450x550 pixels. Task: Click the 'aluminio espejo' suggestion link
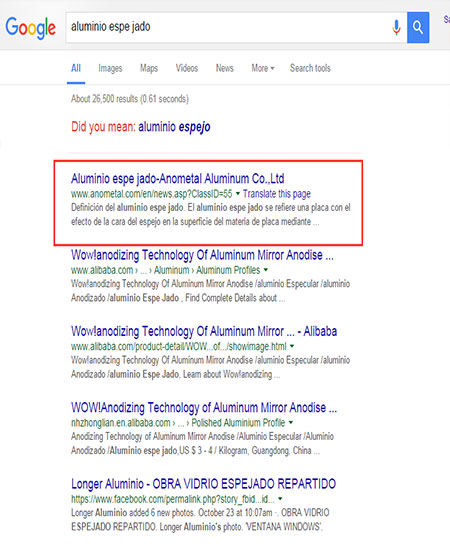point(174,127)
